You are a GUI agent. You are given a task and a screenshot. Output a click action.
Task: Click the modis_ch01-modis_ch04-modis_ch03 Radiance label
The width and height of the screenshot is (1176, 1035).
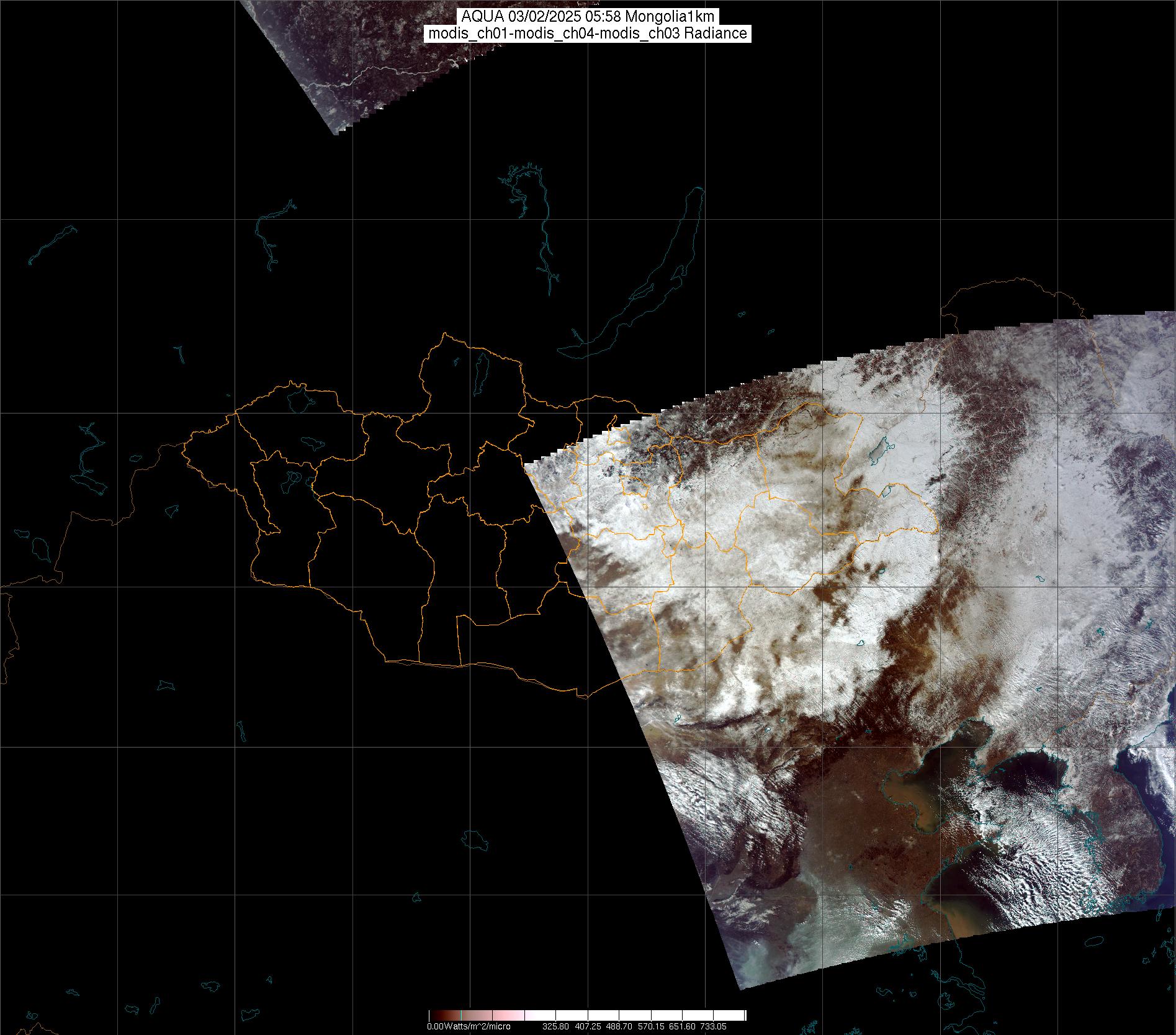coord(588,34)
